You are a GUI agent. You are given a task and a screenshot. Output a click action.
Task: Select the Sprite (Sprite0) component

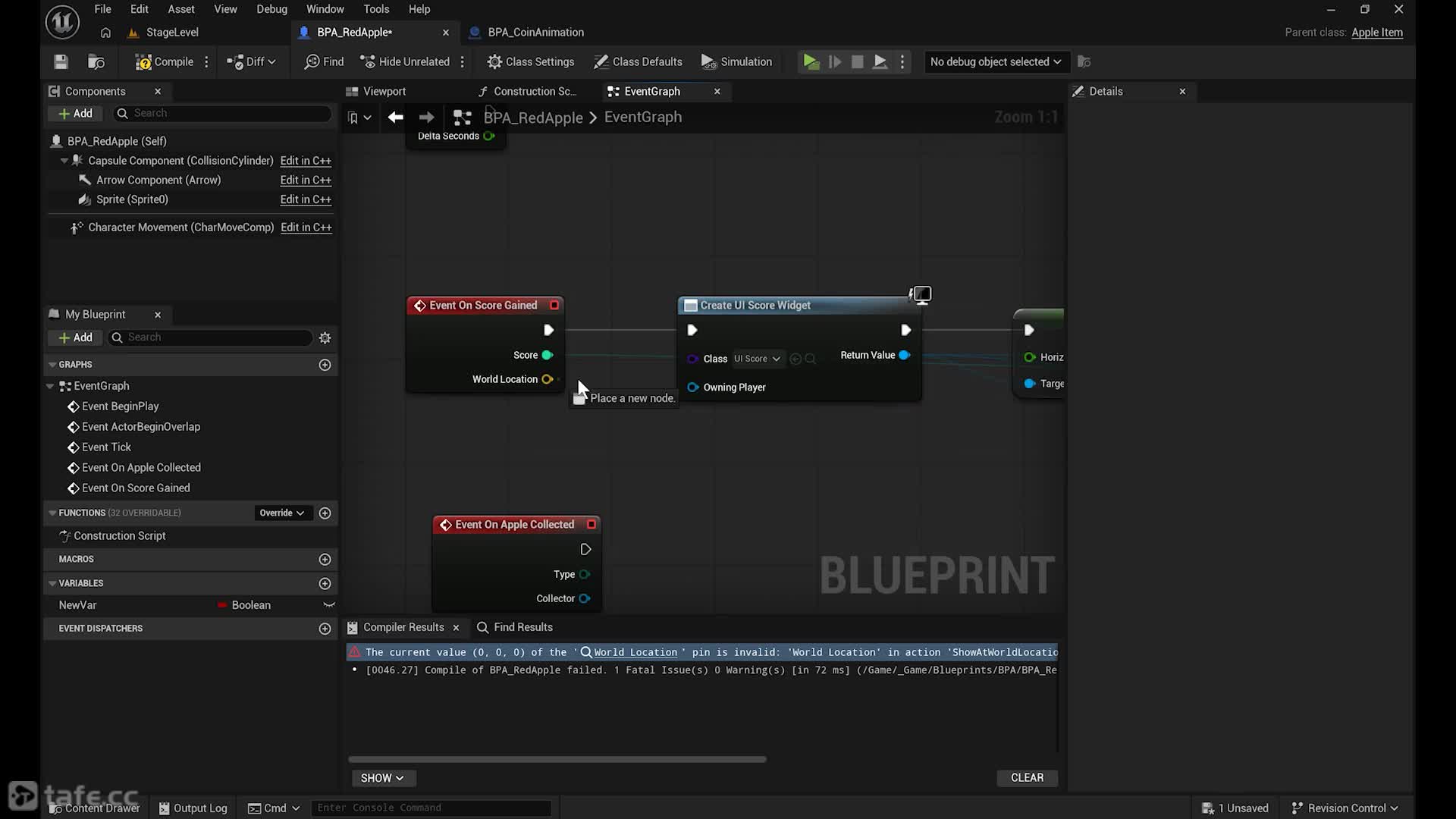point(132,199)
